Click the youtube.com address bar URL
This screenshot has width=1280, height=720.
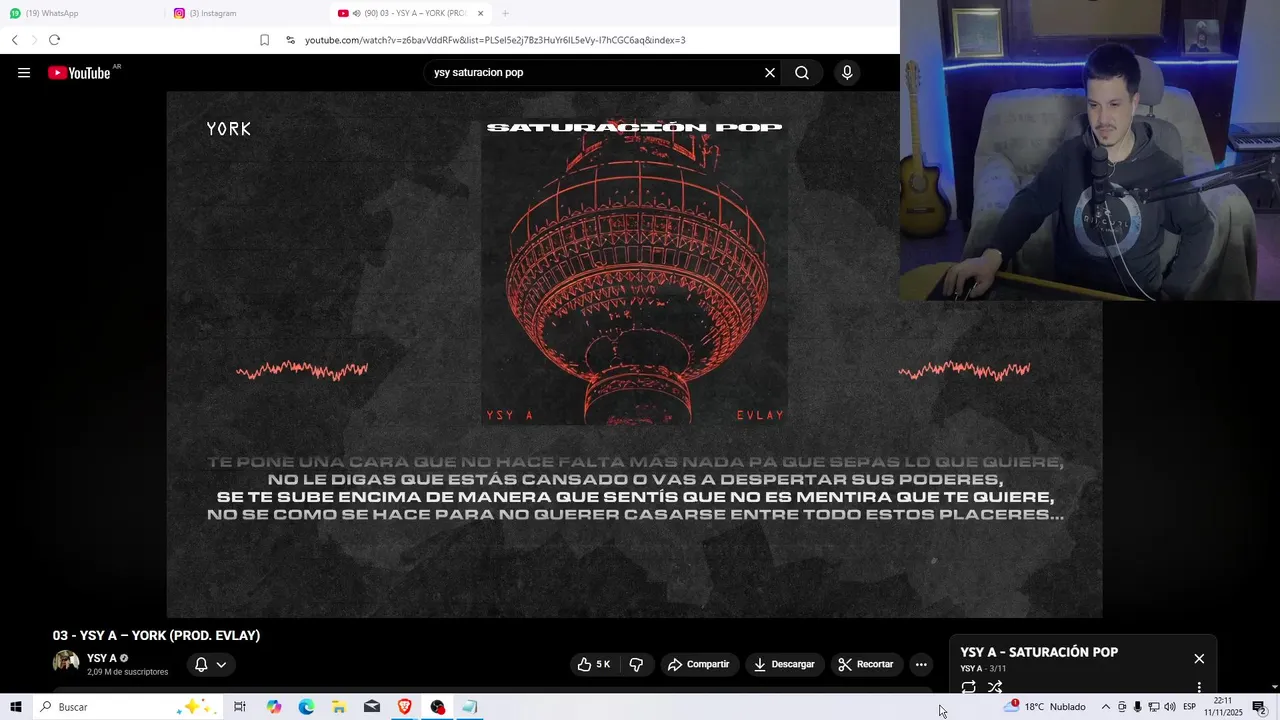pyautogui.click(x=495, y=40)
